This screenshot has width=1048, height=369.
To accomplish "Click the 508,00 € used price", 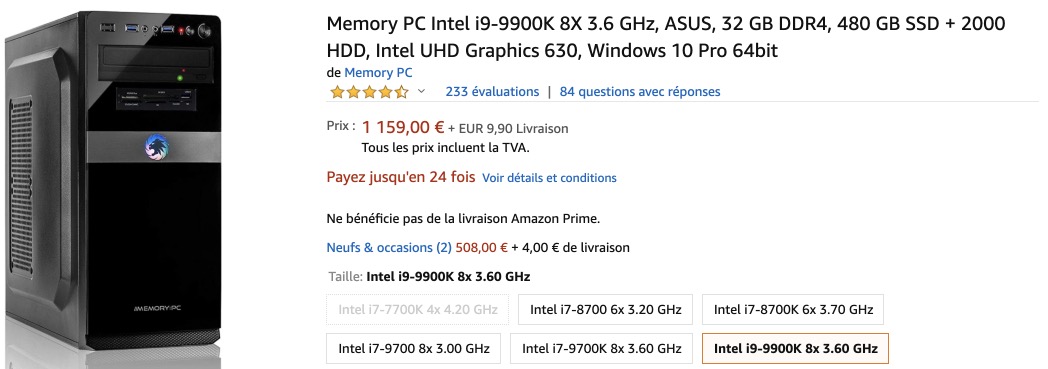I will click(481, 247).
